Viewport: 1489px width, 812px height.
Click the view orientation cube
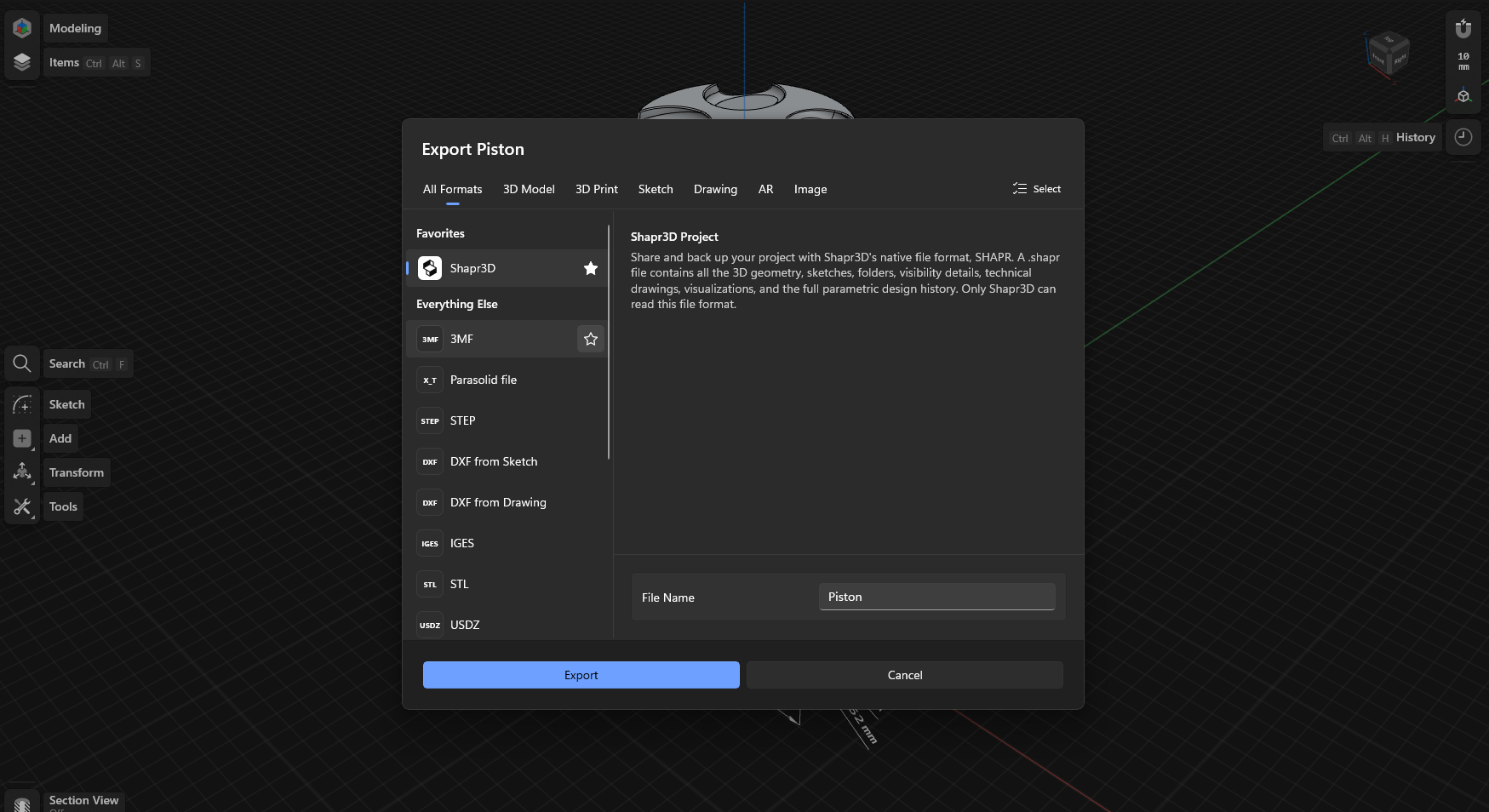(1388, 54)
